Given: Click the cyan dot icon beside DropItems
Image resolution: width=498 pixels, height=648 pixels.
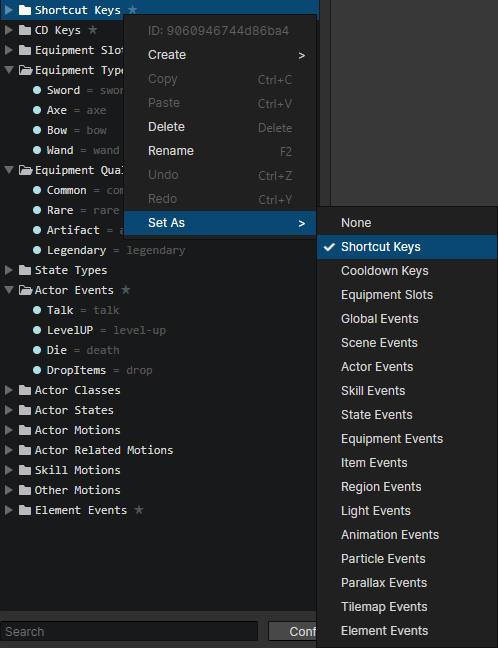Looking at the screenshot, I should tap(37, 370).
